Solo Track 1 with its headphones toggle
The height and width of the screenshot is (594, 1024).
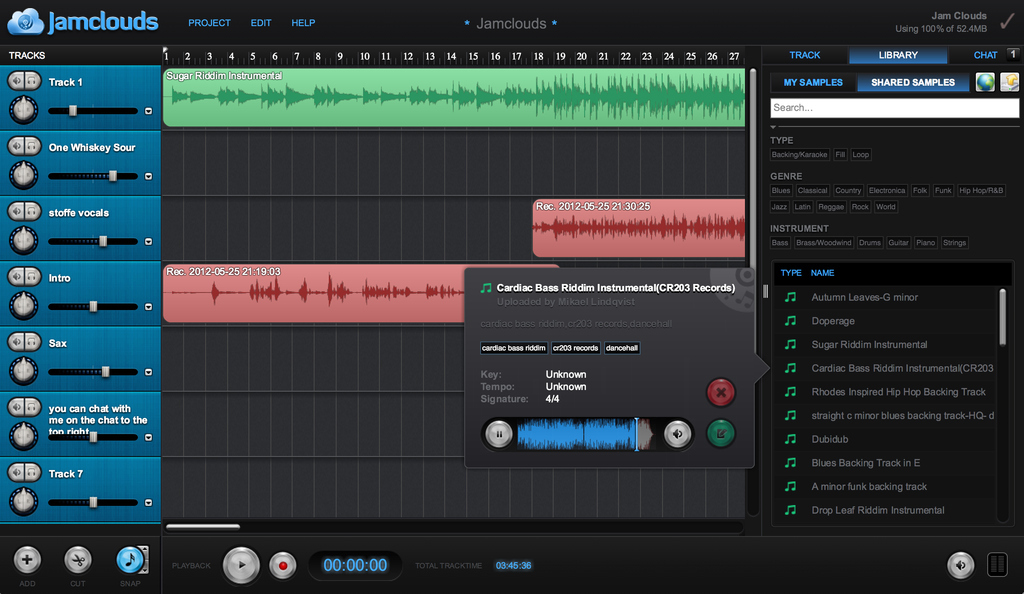pyautogui.click(x=32, y=80)
